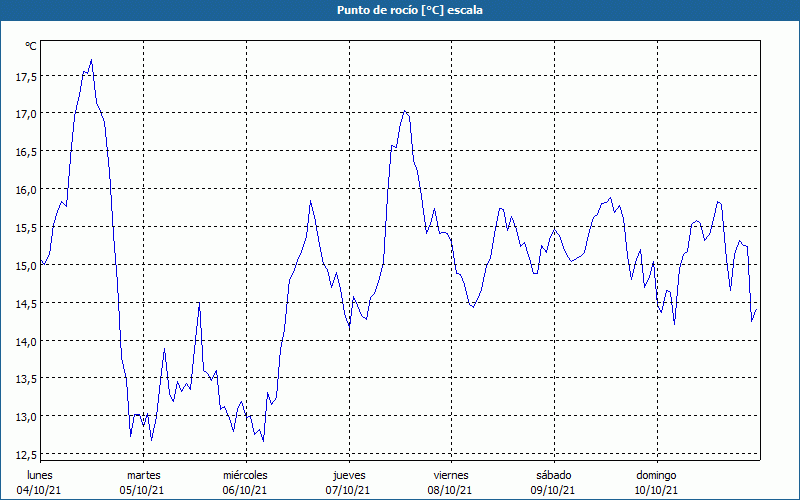
Task: Click the 17,5 y-axis label
Action: [26, 77]
